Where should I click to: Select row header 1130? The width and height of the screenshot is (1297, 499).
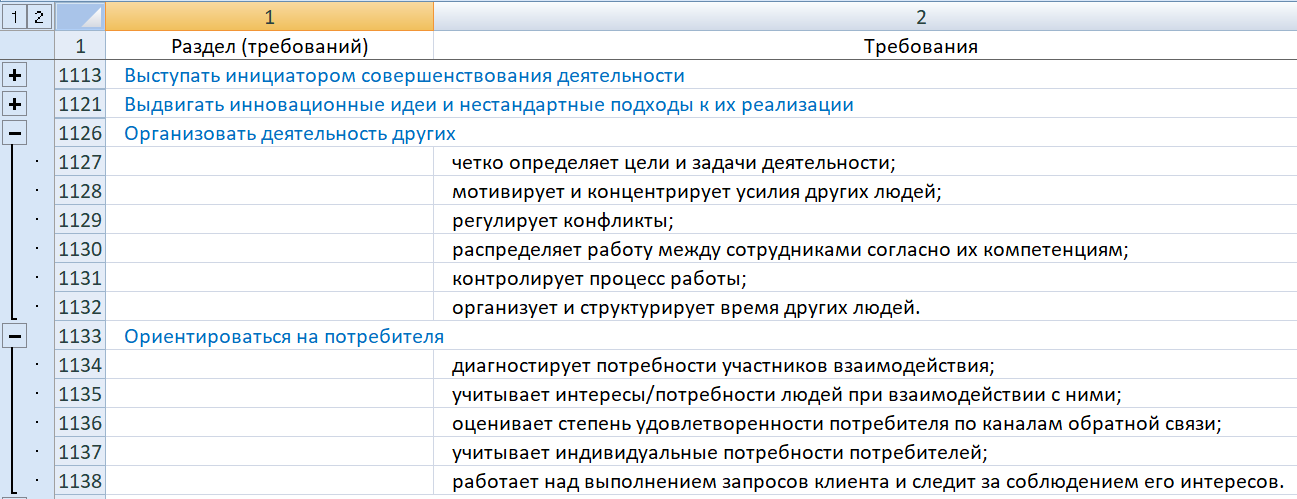point(81,250)
